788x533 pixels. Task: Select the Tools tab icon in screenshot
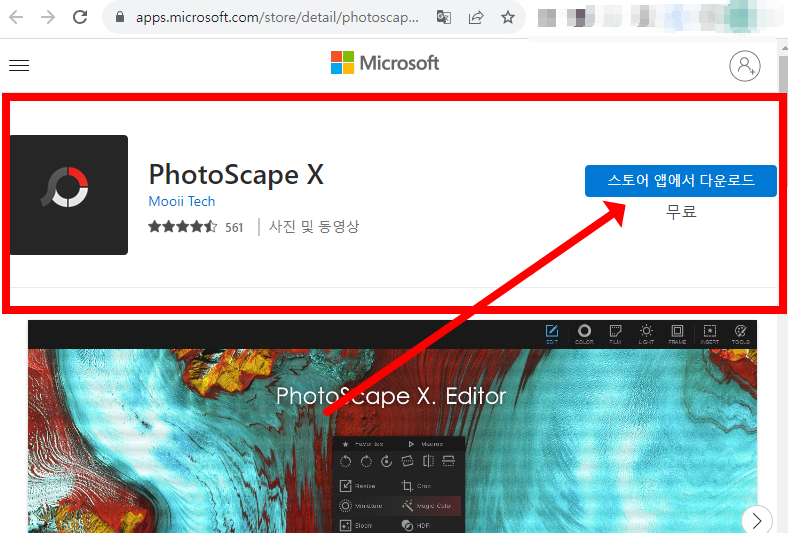[x=741, y=334]
